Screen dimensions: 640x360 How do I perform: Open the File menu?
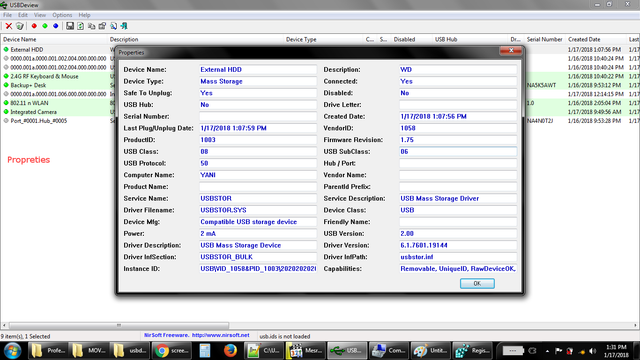(7, 15)
